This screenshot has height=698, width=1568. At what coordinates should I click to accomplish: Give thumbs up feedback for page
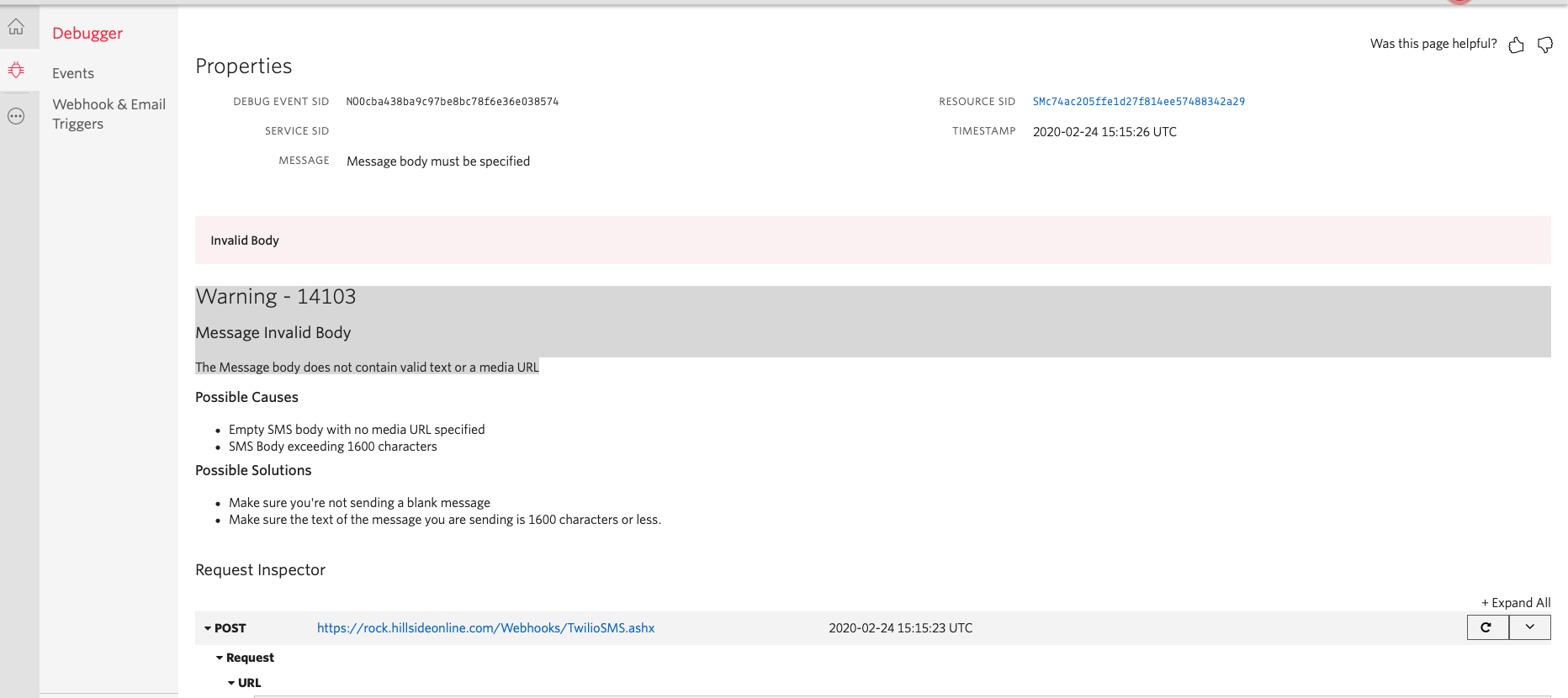1516,45
